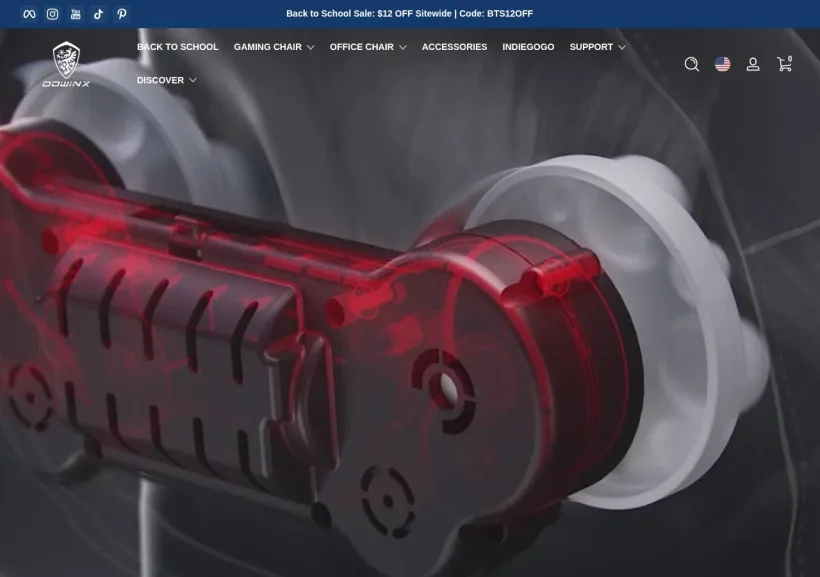Select the US flag region selector
This screenshot has width=820, height=577.
coord(722,64)
